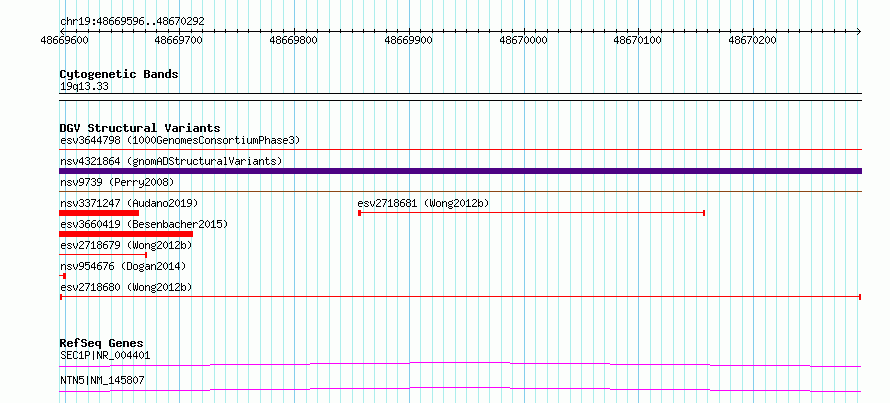Viewport: 890px width, 403px height.
Task: Click ruler tick label 48670000
Action: [523, 41]
